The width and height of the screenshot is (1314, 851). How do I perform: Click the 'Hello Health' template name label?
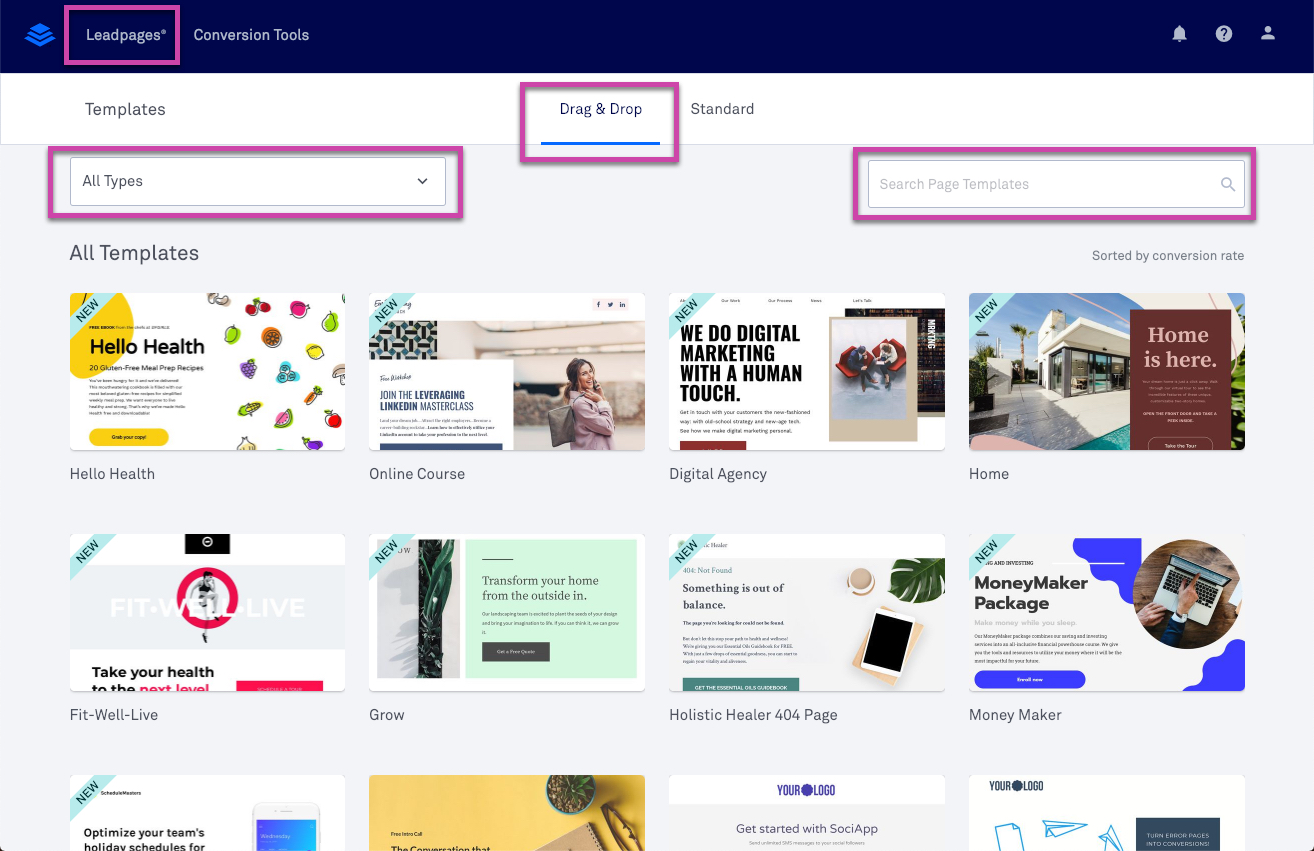(112, 474)
